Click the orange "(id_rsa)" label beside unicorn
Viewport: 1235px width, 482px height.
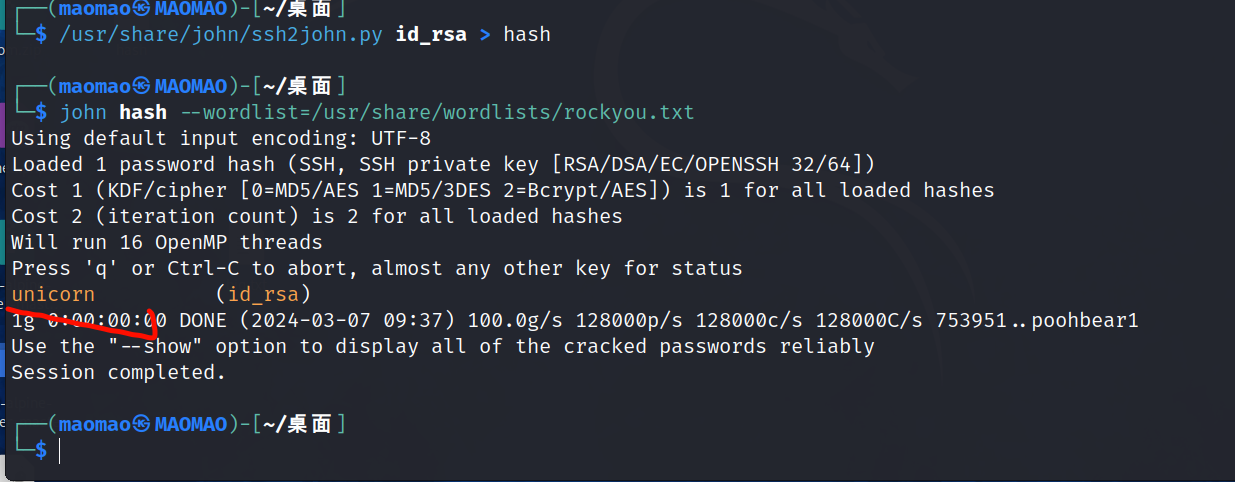[x=263, y=294]
